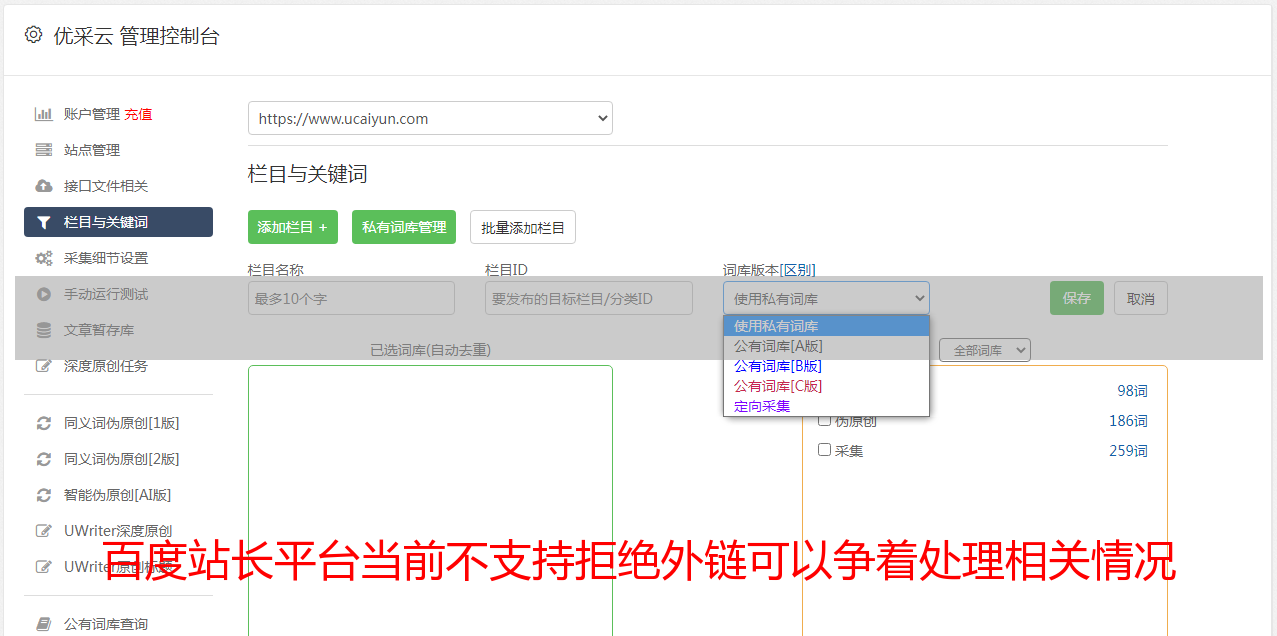Click the 栏目ID input field
1277x636 pixels.
tap(589, 298)
